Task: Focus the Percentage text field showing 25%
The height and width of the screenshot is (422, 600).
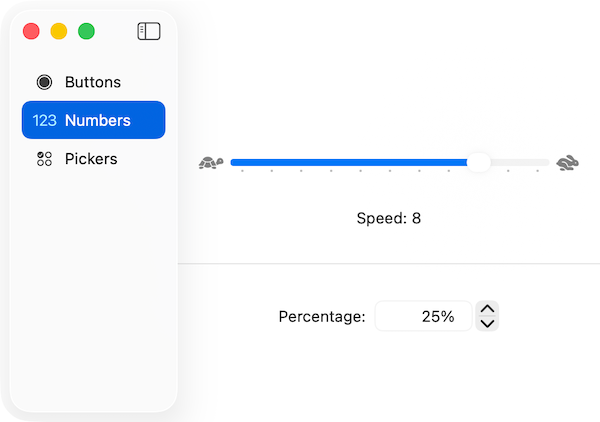Action: [423, 316]
